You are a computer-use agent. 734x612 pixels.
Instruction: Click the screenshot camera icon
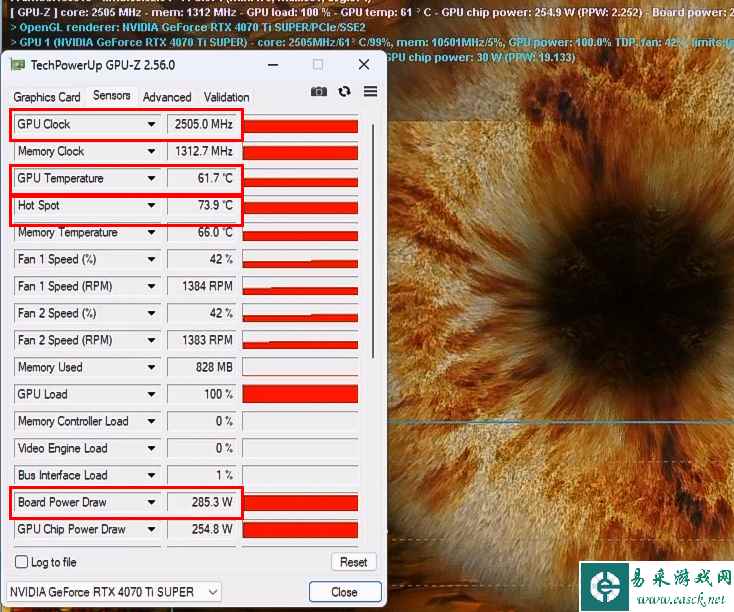click(319, 91)
